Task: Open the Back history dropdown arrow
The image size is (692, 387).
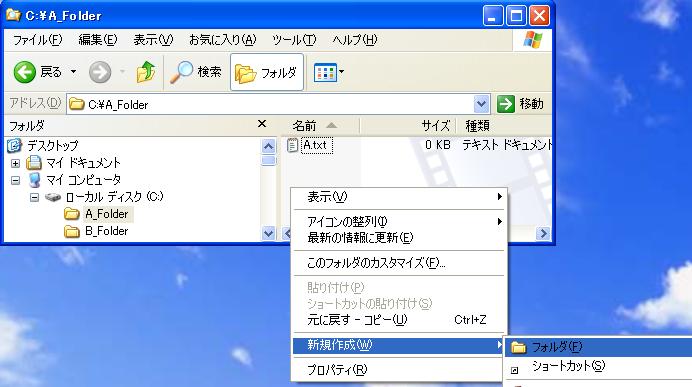Action: (x=73, y=71)
